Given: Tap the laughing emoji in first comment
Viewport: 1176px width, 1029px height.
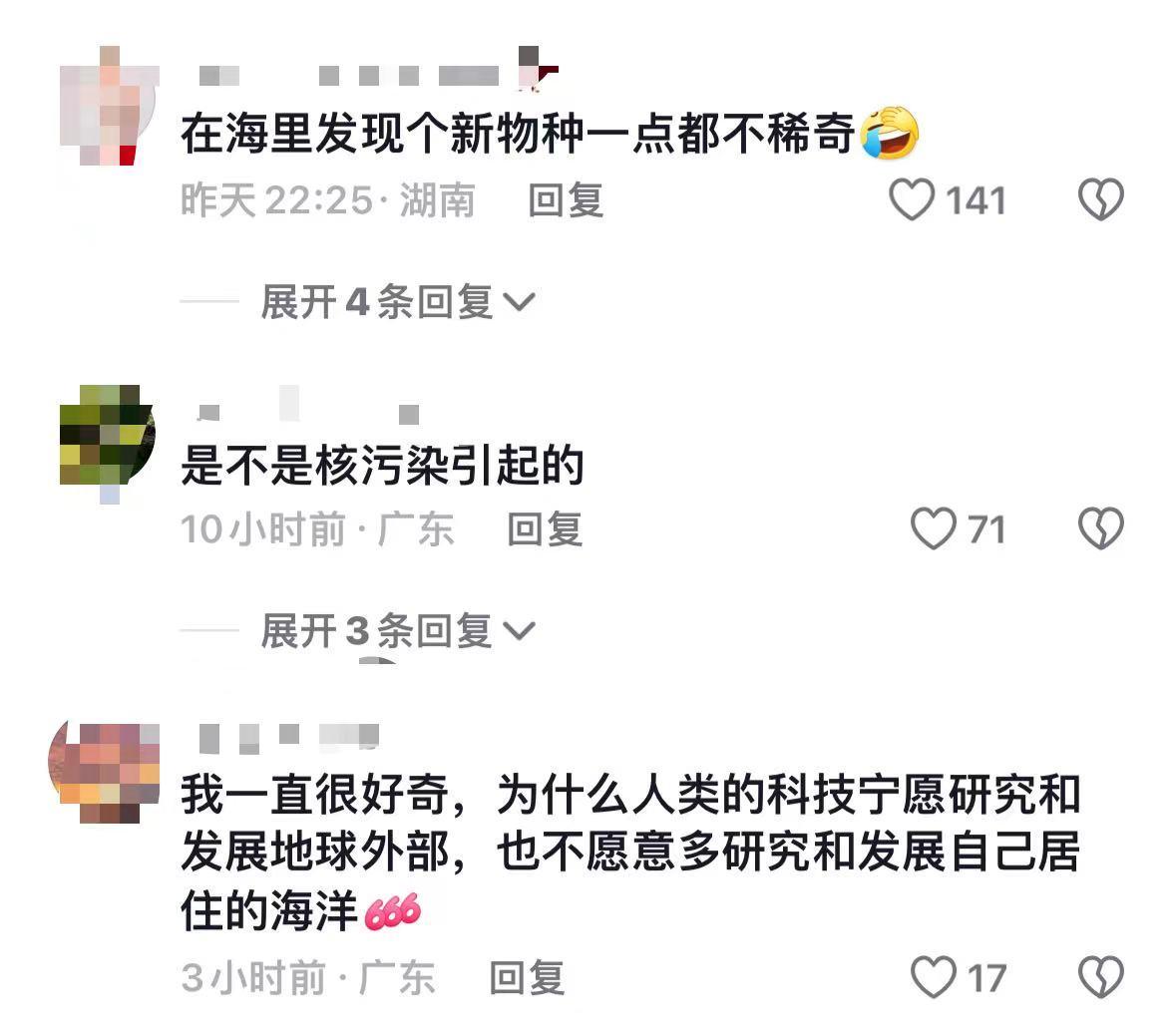Looking at the screenshot, I should tap(890, 133).
